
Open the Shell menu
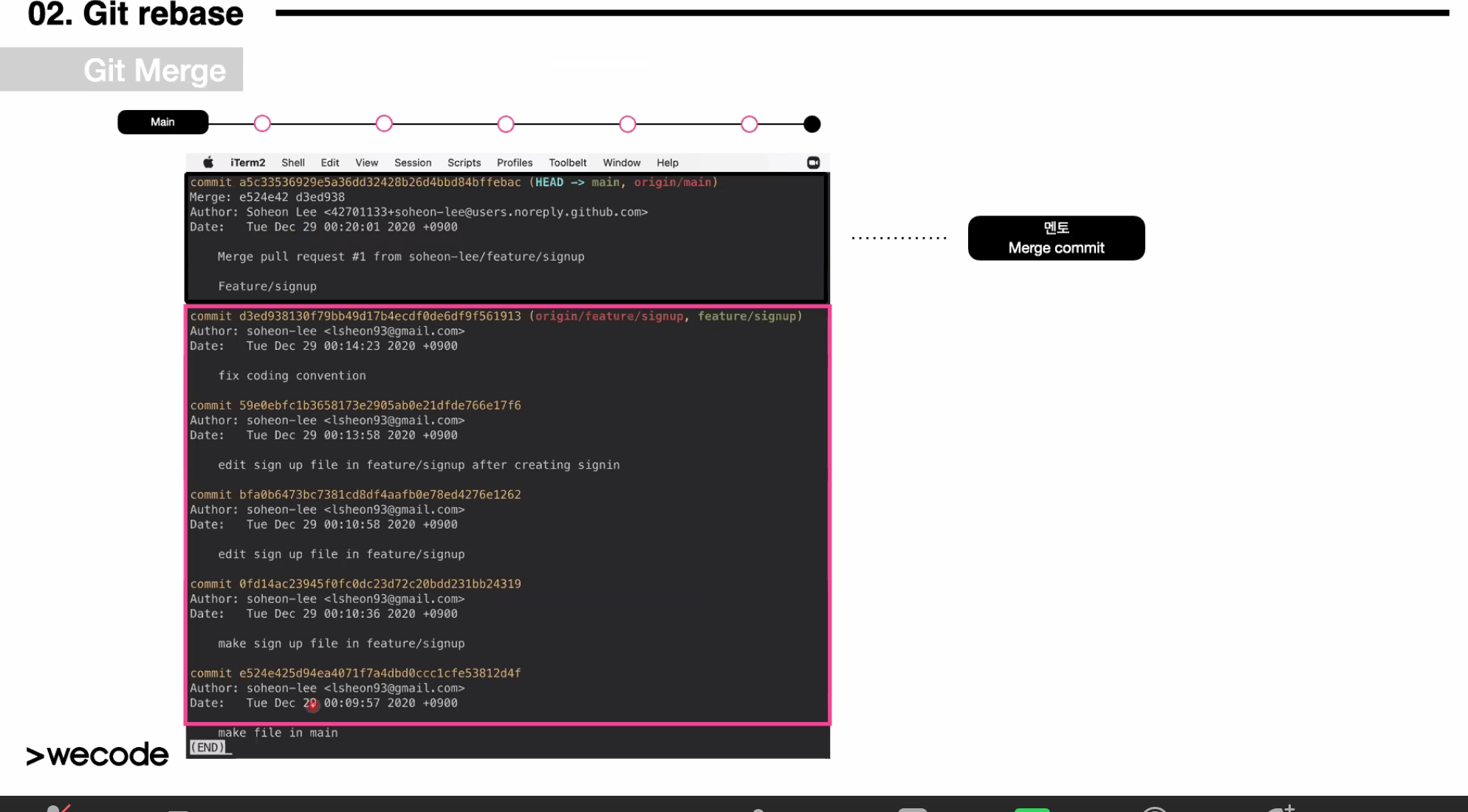click(x=292, y=162)
